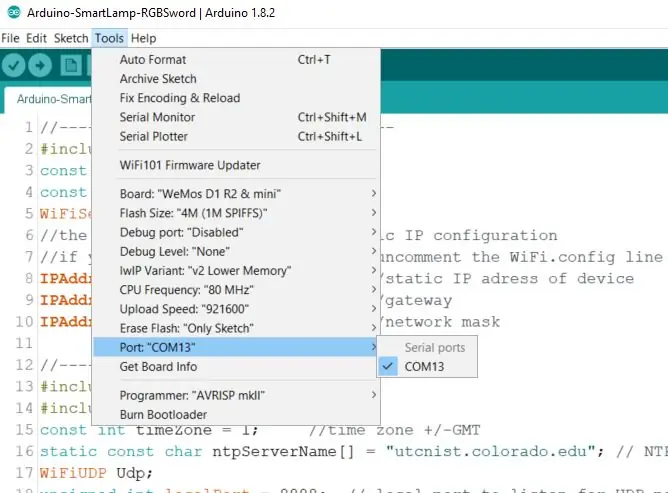Select Auto Format menu entry
Image resolution: width=668 pixels, height=493 pixels.
[x=235, y=60]
